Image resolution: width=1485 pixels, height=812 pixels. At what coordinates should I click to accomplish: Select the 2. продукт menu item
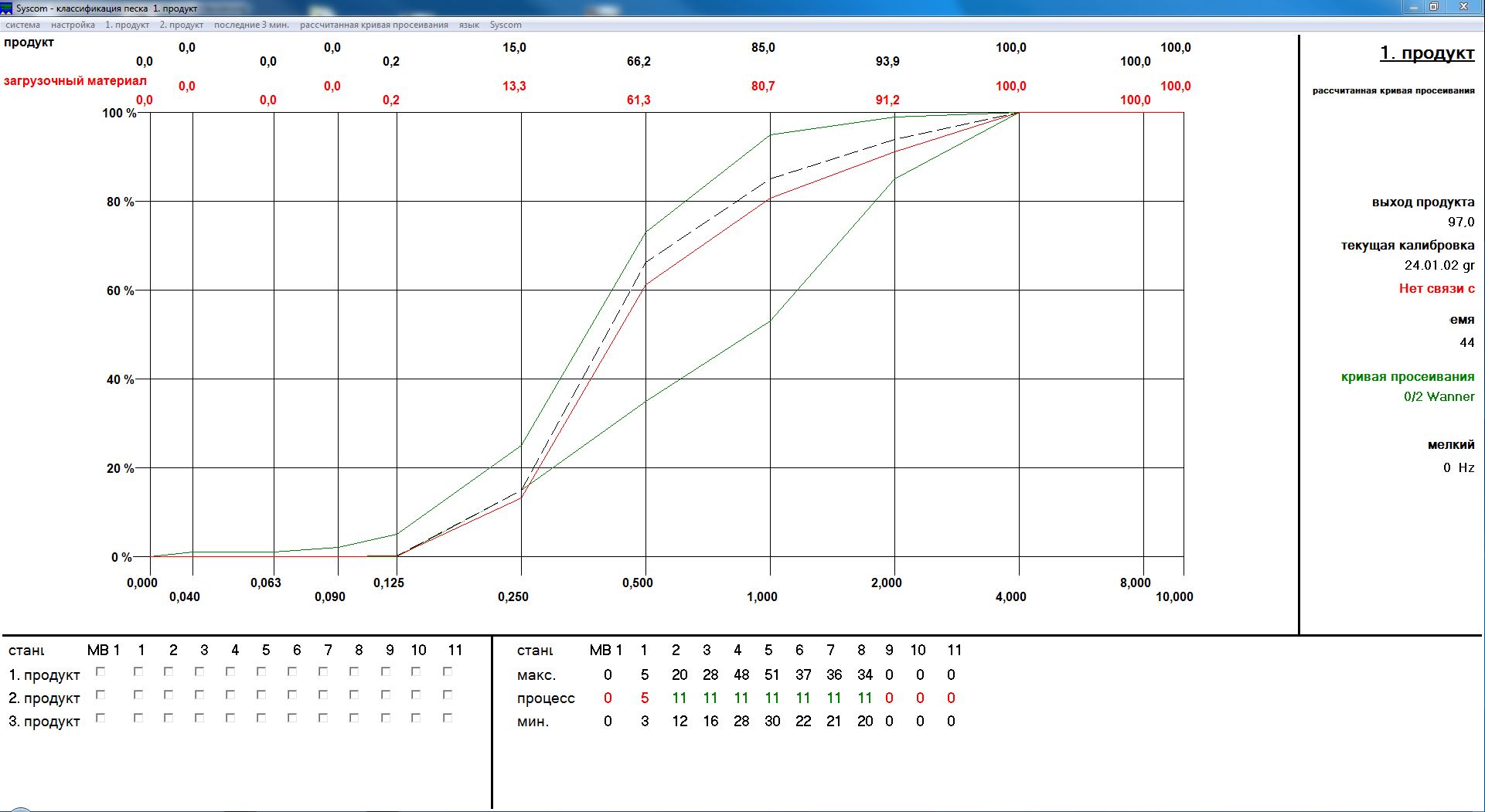pyautogui.click(x=181, y=25)
